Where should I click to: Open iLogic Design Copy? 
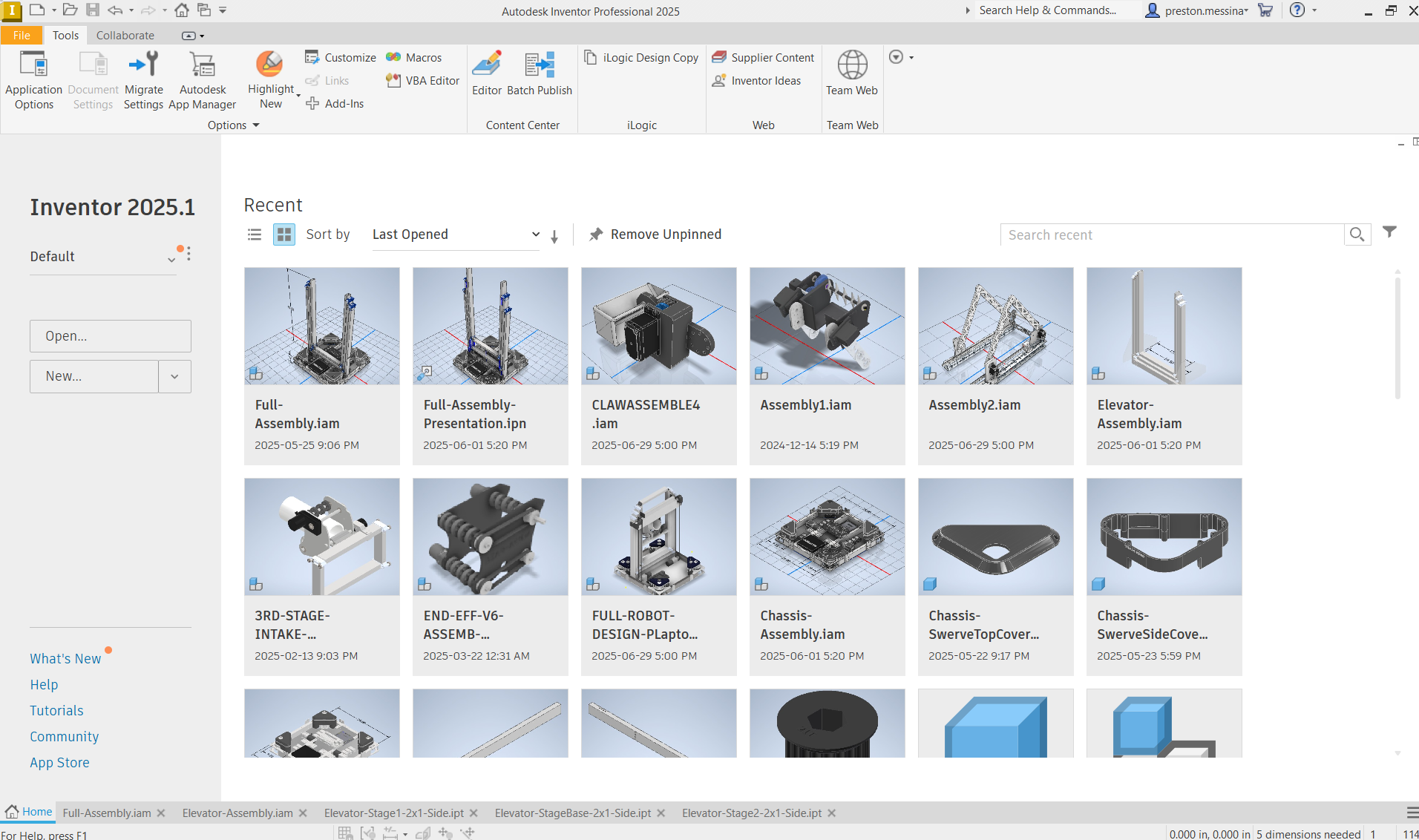click(x=642, y=58)
